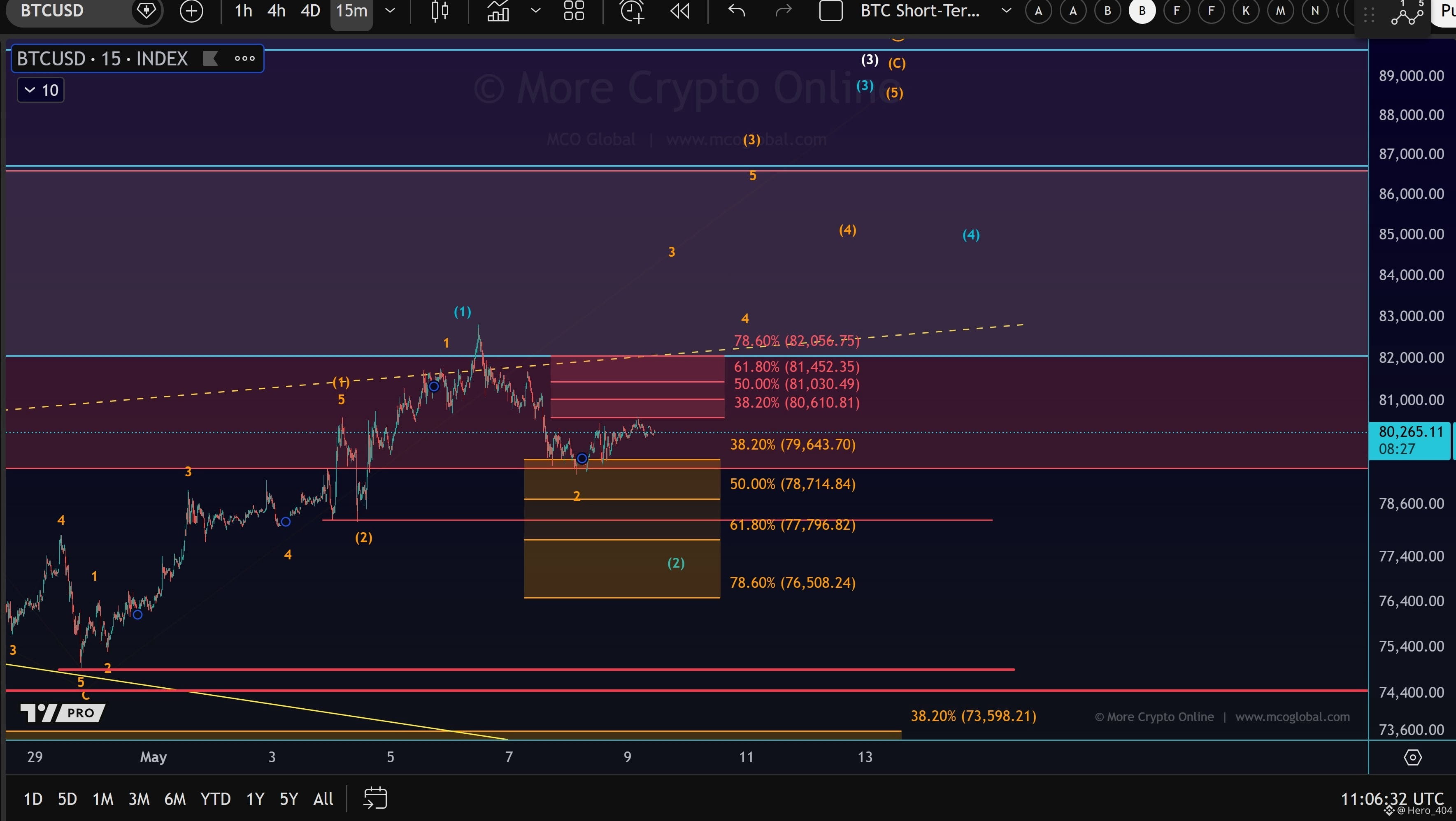Open the candlestick chart type menu
The width and height of the screenshot is (1456, 821).
pyautogui.click(x=440, y=11)
